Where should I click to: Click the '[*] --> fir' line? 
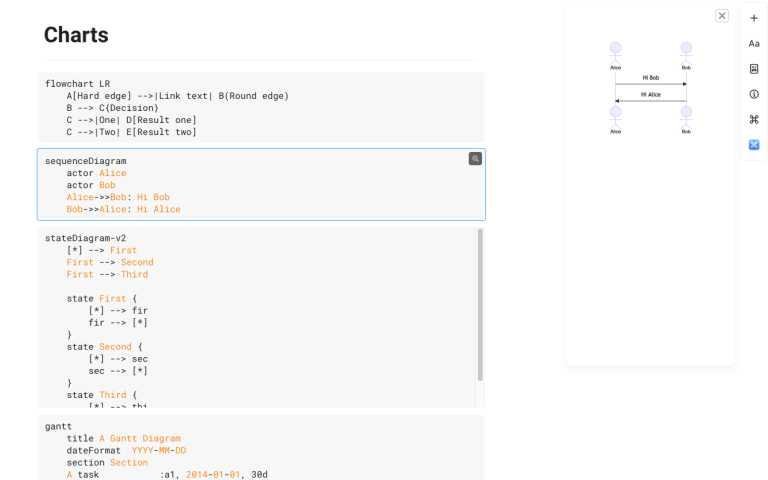[x=118, y=311]
